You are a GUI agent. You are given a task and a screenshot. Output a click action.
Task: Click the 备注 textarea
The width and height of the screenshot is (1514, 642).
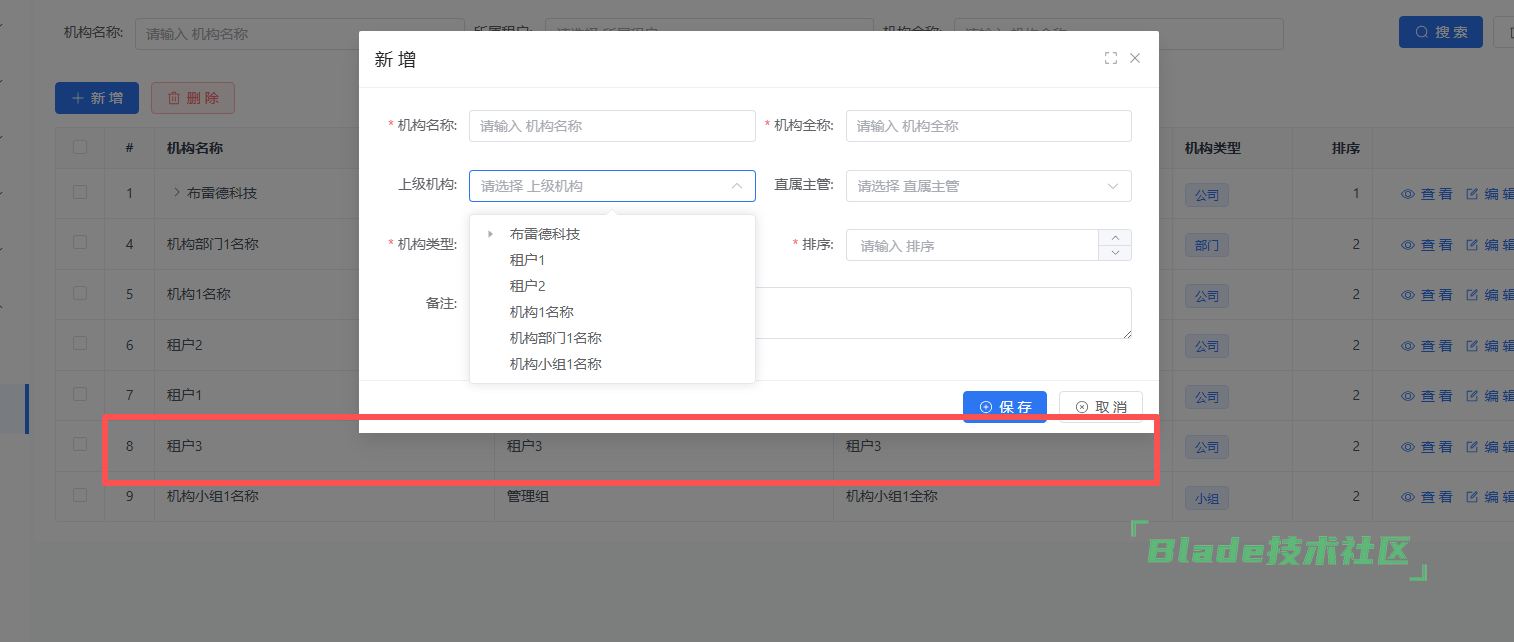pos(943,313)
